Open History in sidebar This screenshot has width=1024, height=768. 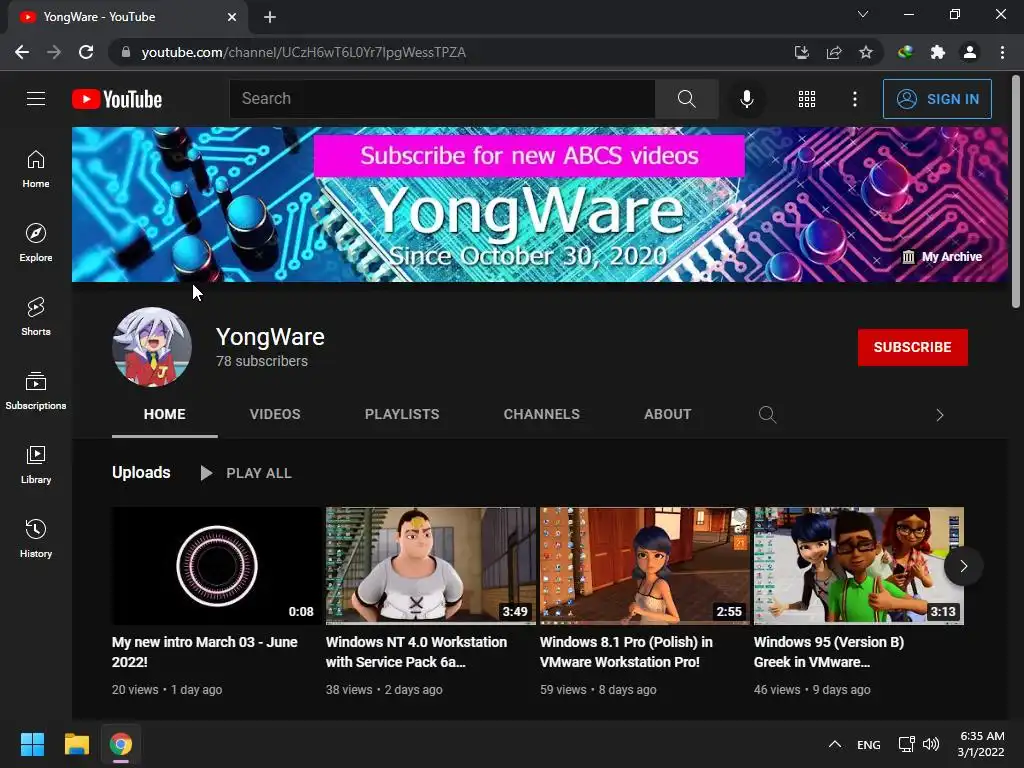click(36, 539)
